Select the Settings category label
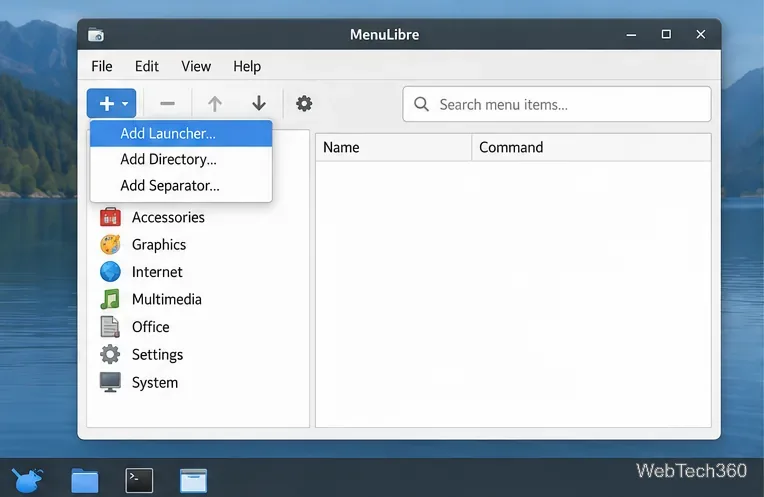This screenshot has height=497, width=764. point(157,355)
